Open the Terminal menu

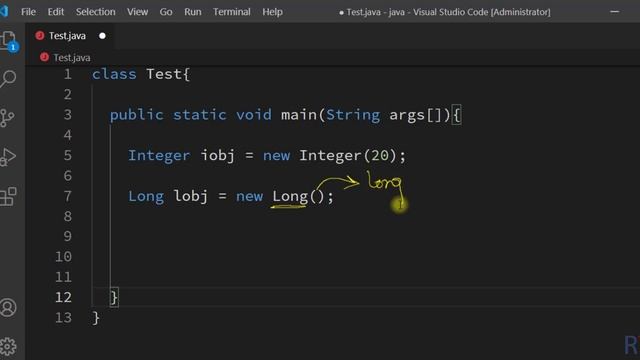pos(231,12)
